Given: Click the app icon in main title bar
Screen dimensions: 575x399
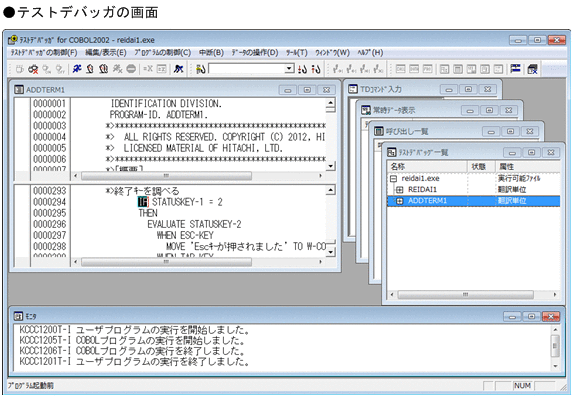Looking at the screenshot, I should [x=13, y=40].
